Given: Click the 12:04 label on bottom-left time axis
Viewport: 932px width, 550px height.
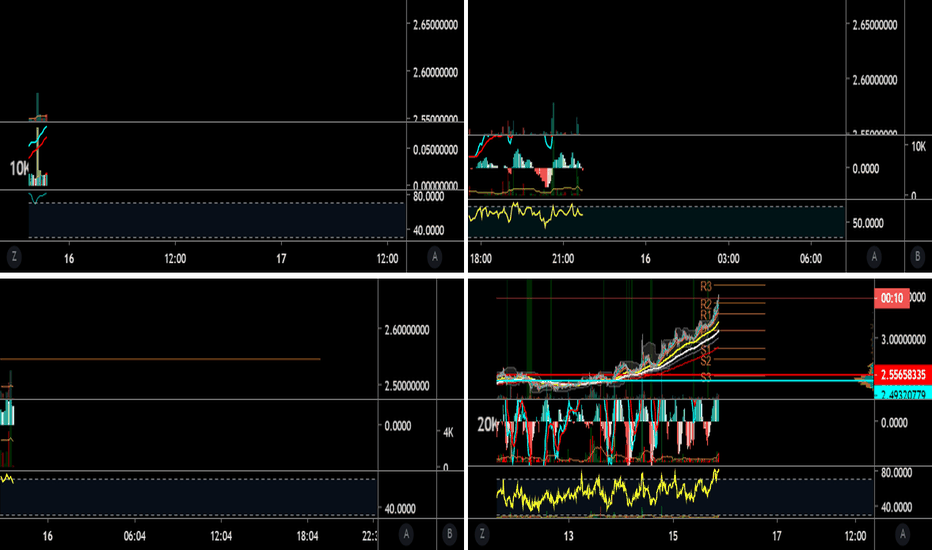Looking at the screenshot, I should coord(221,536).
